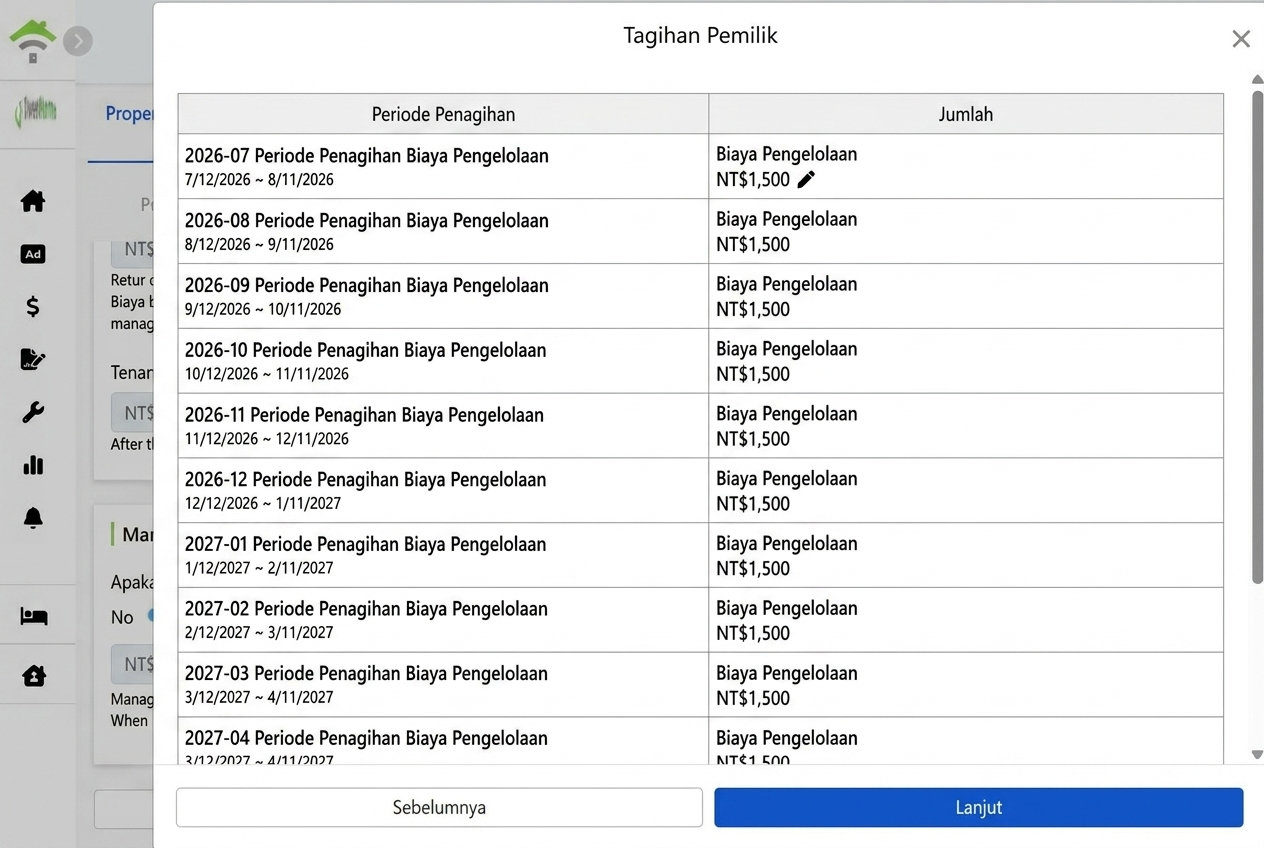1264x848 pixels.
Task: Select the 2027-02 Periode Penagihan row
Action: click(700, 620)
